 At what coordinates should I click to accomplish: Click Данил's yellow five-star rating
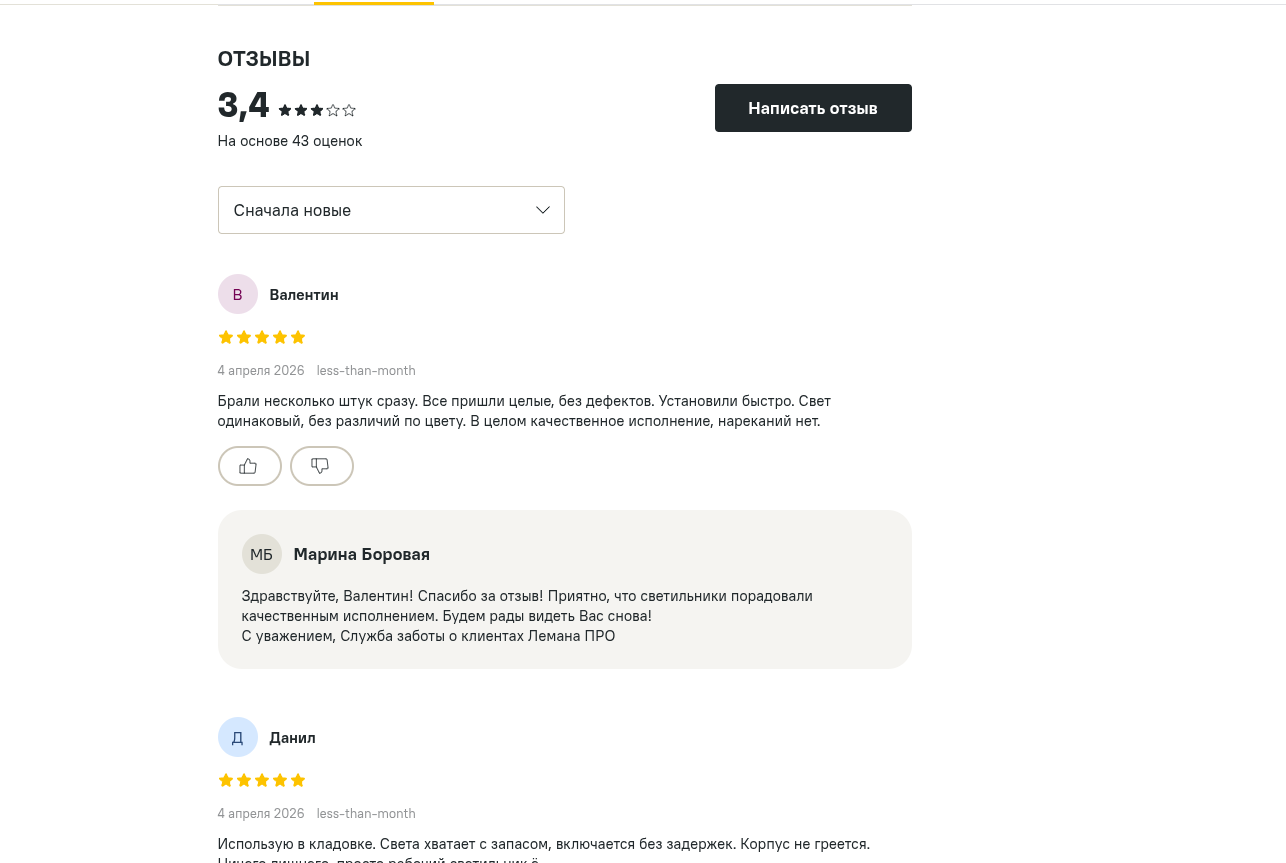(x=262, y=780)
